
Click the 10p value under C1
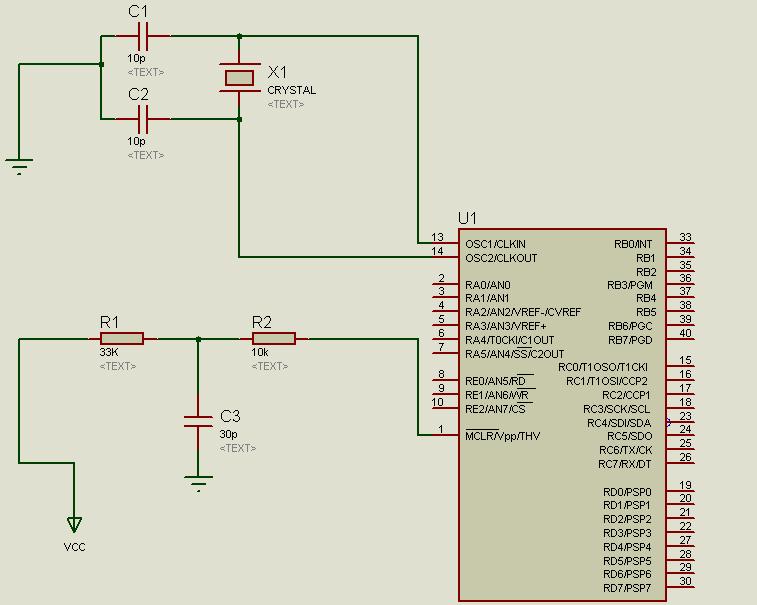pos(136,58)
